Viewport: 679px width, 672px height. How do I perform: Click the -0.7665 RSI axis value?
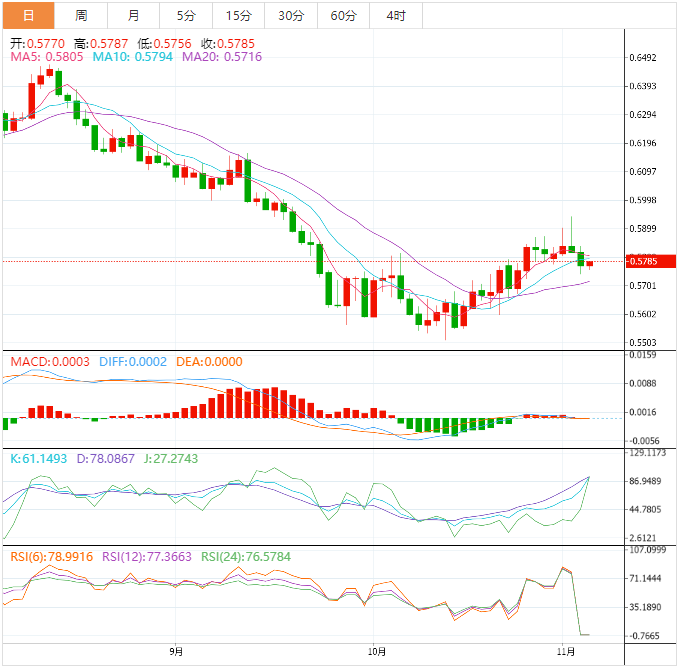tap(644, 636)
